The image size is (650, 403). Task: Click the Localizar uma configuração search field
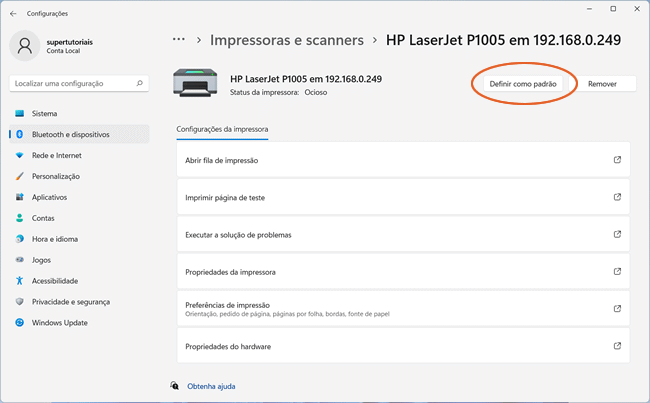75,86
